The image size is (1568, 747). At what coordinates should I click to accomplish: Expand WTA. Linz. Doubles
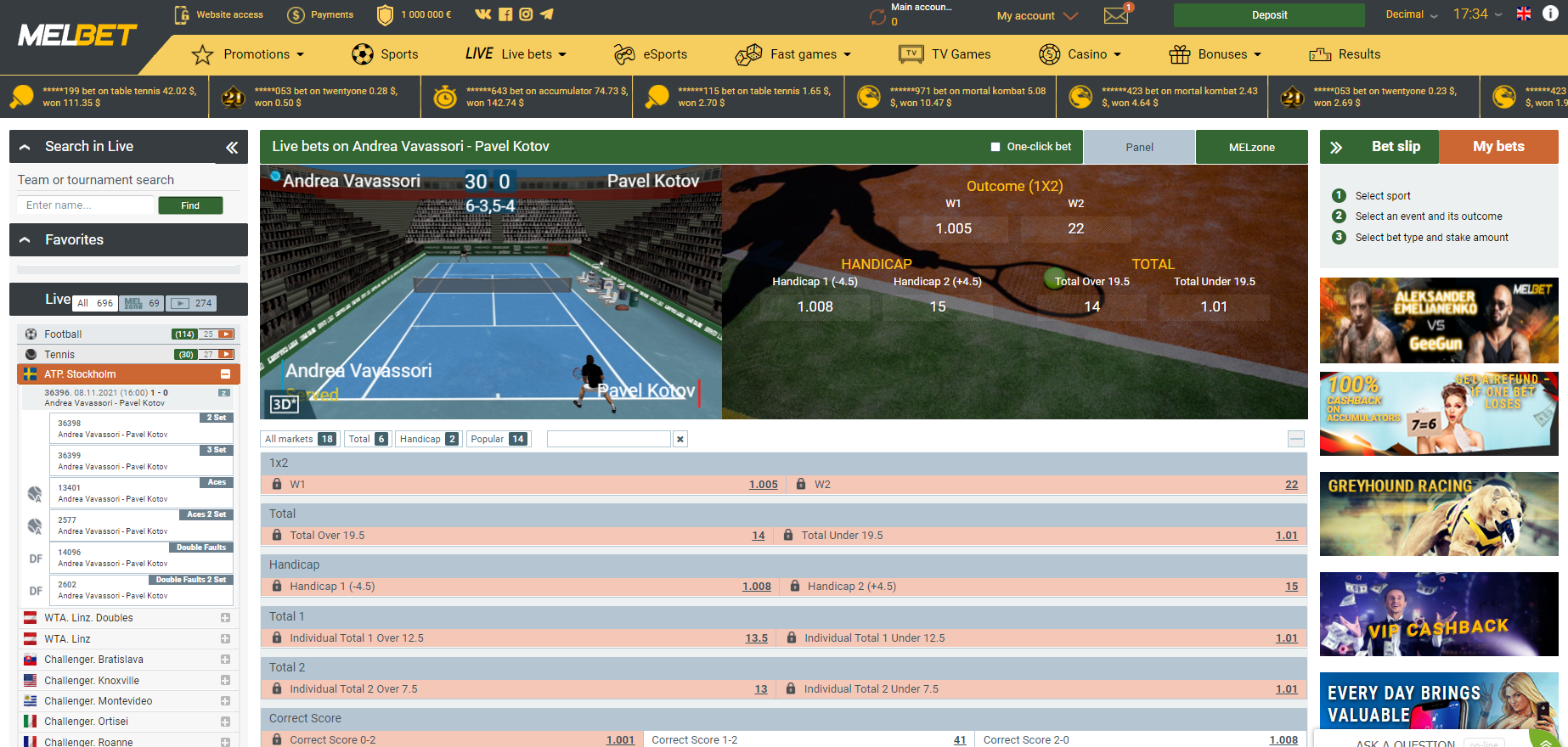coord(226,618)
